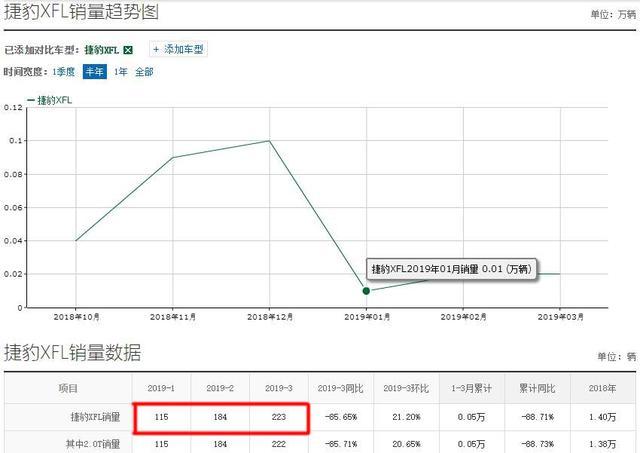Click the 添加车型 button
Viewport: 640px width, 453px height.
click(x=178, y=49)
